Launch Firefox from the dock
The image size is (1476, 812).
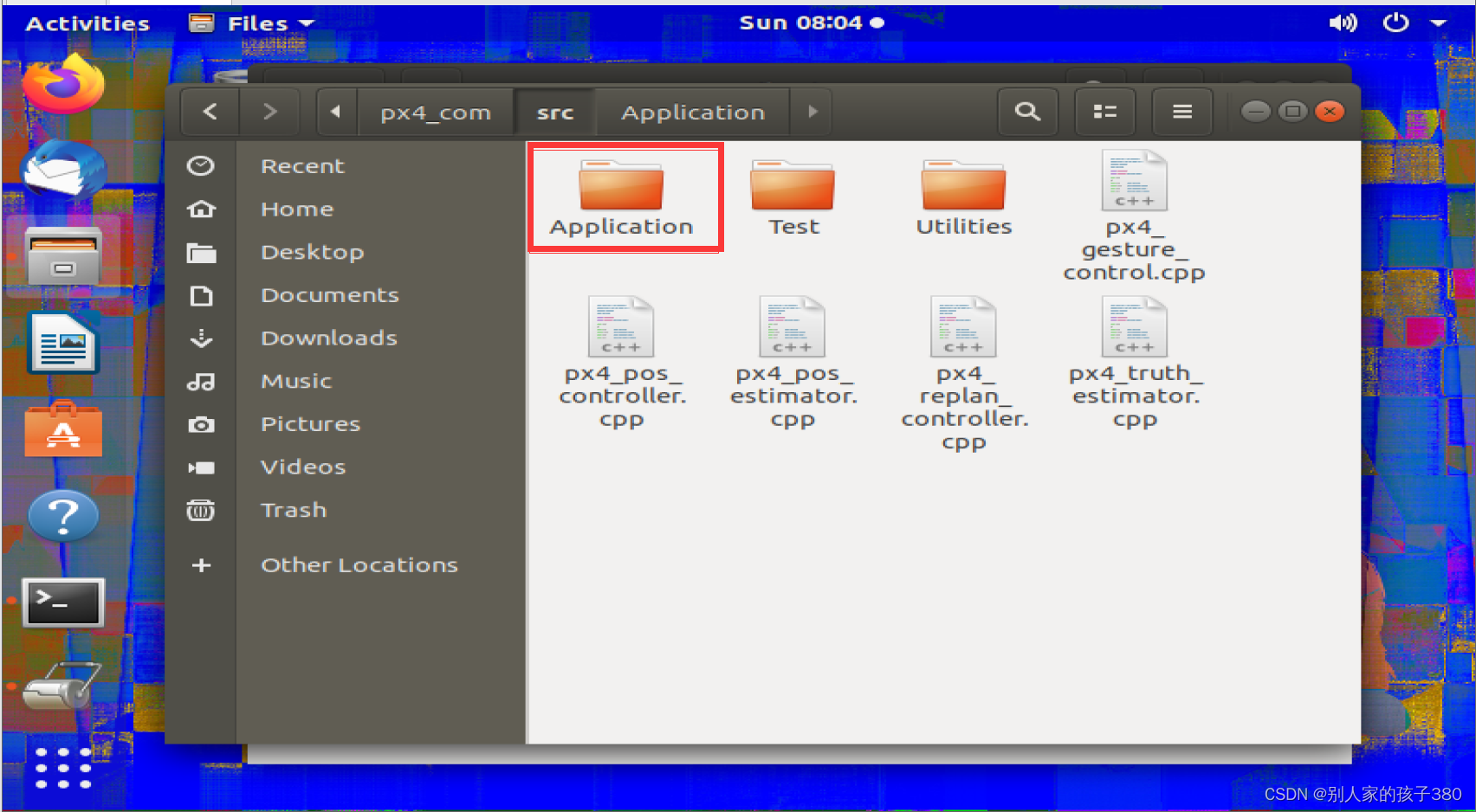point(63,84)
